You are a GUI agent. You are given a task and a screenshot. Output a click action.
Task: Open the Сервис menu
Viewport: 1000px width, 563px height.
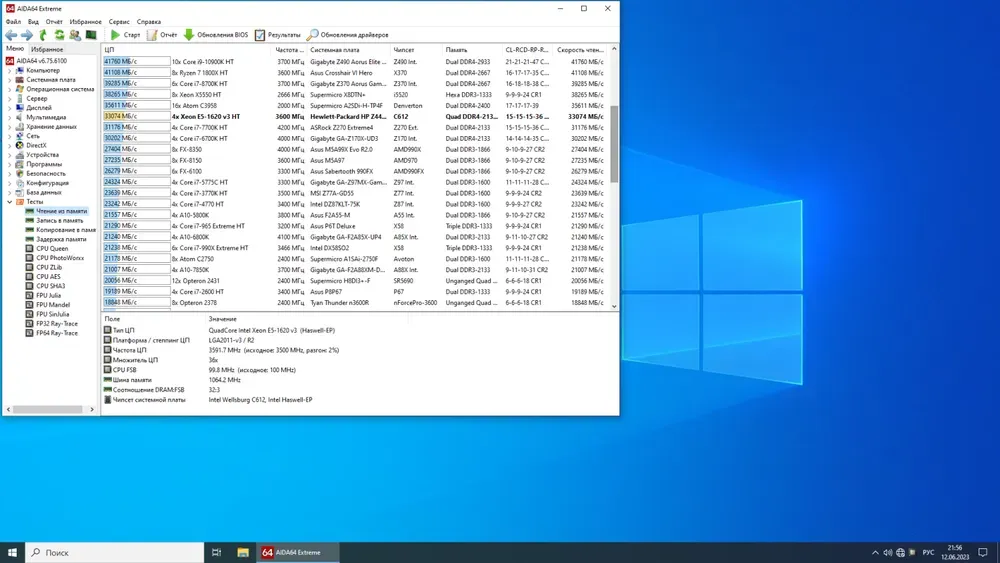click(118, 21)
